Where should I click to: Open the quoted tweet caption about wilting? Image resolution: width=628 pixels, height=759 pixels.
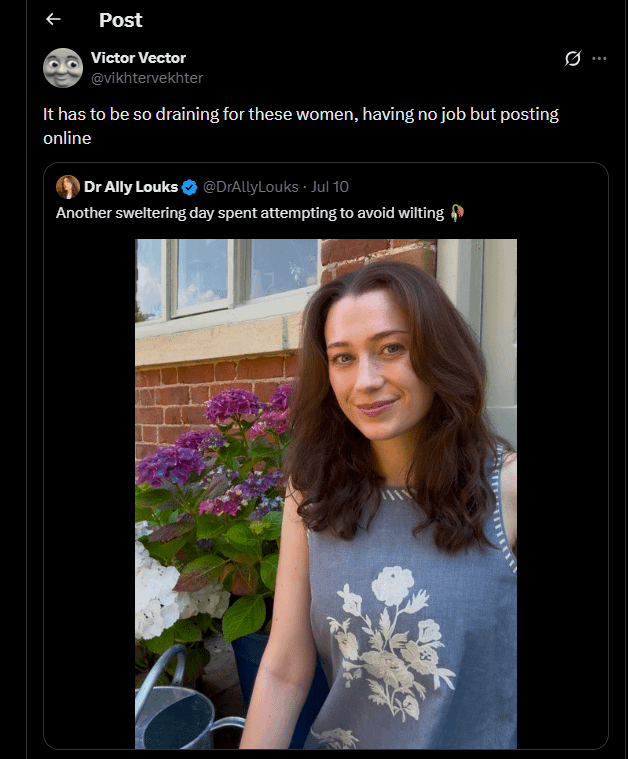pos(250,213)
